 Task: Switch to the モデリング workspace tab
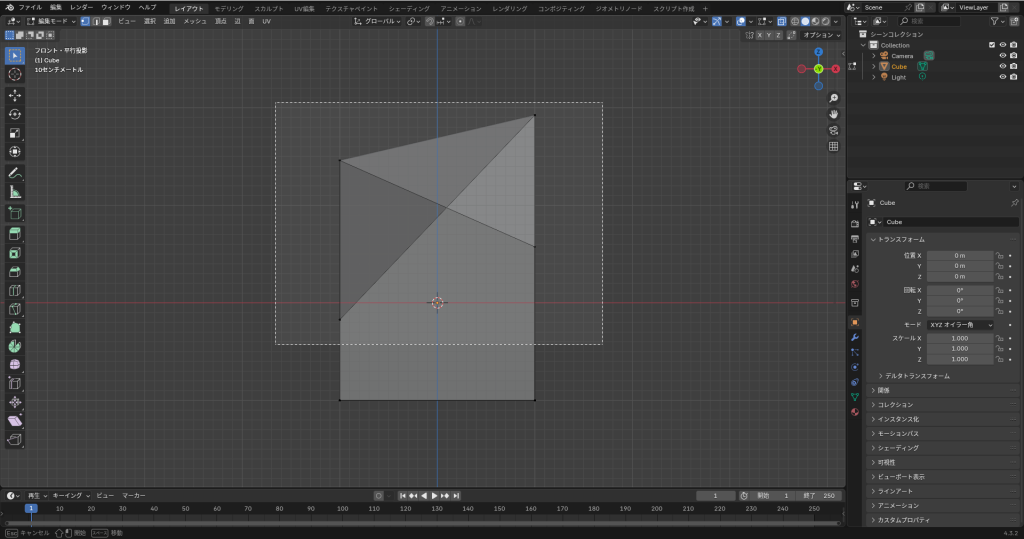(228, 8)
